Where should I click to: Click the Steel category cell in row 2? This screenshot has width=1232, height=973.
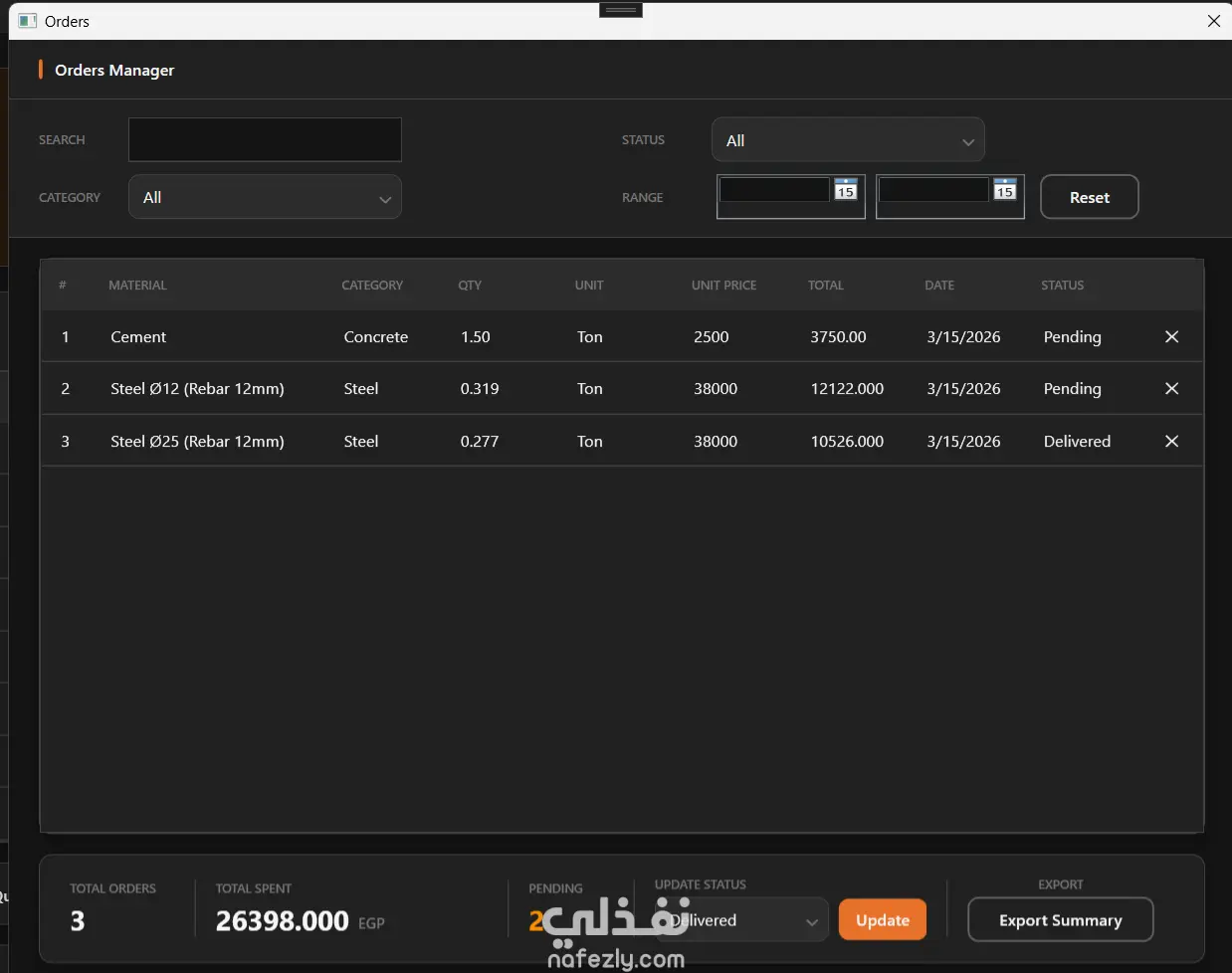tap(361, 389)
